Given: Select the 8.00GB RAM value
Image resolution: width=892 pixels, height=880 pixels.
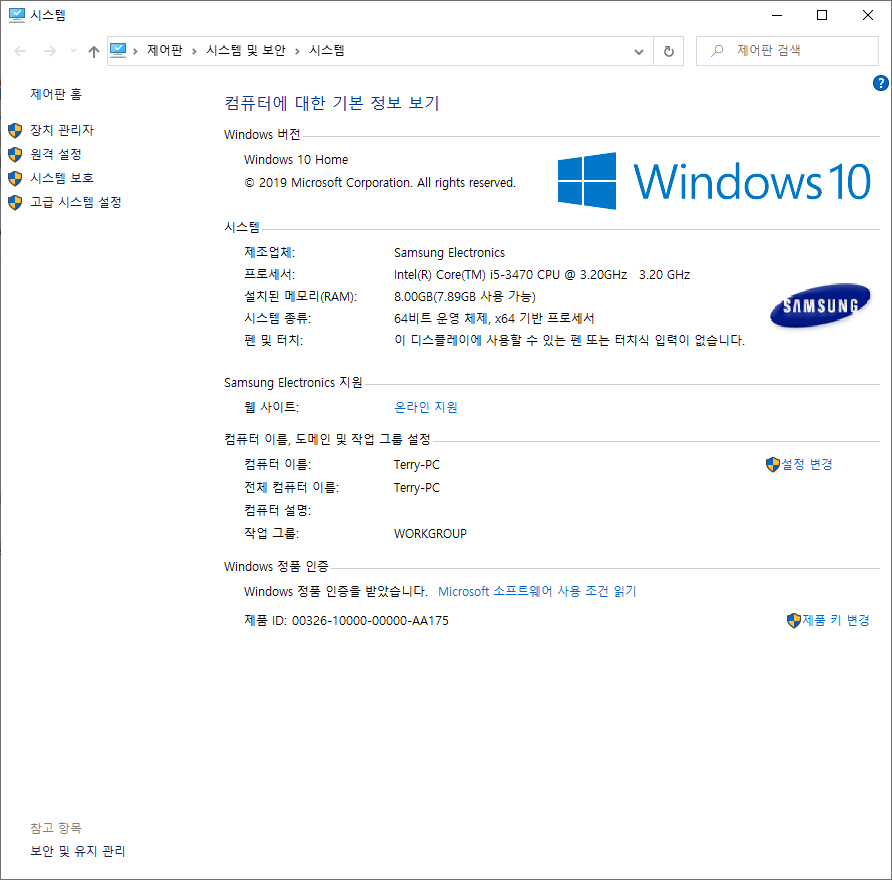Looking at the screenshot, I should [x=465, y=296].
